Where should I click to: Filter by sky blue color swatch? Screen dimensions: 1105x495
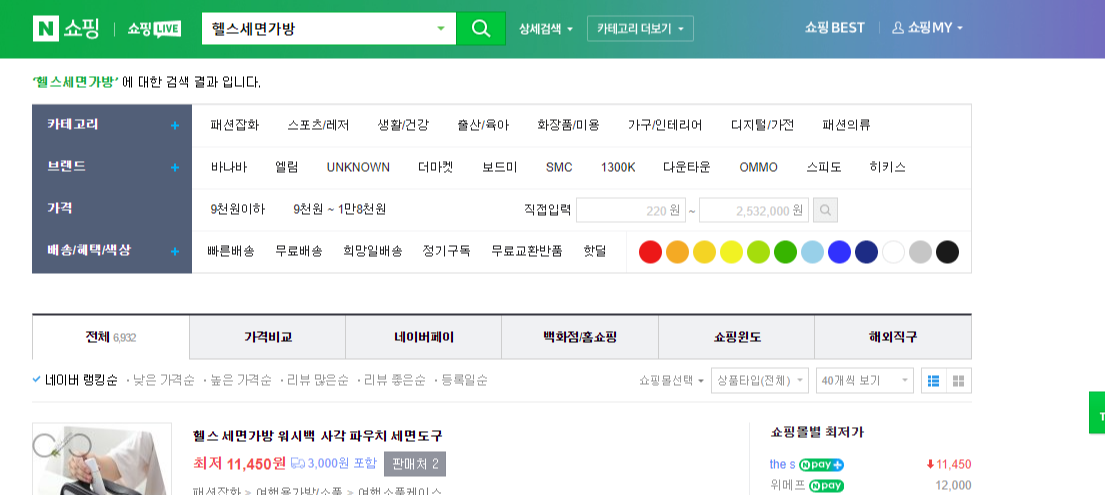(813, 252)
